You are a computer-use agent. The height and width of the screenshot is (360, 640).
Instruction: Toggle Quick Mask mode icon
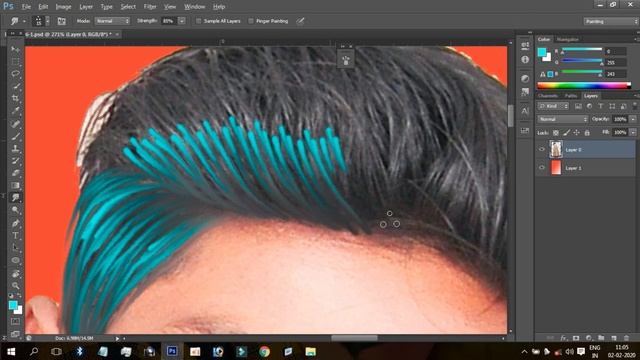[x=16, y=322]
